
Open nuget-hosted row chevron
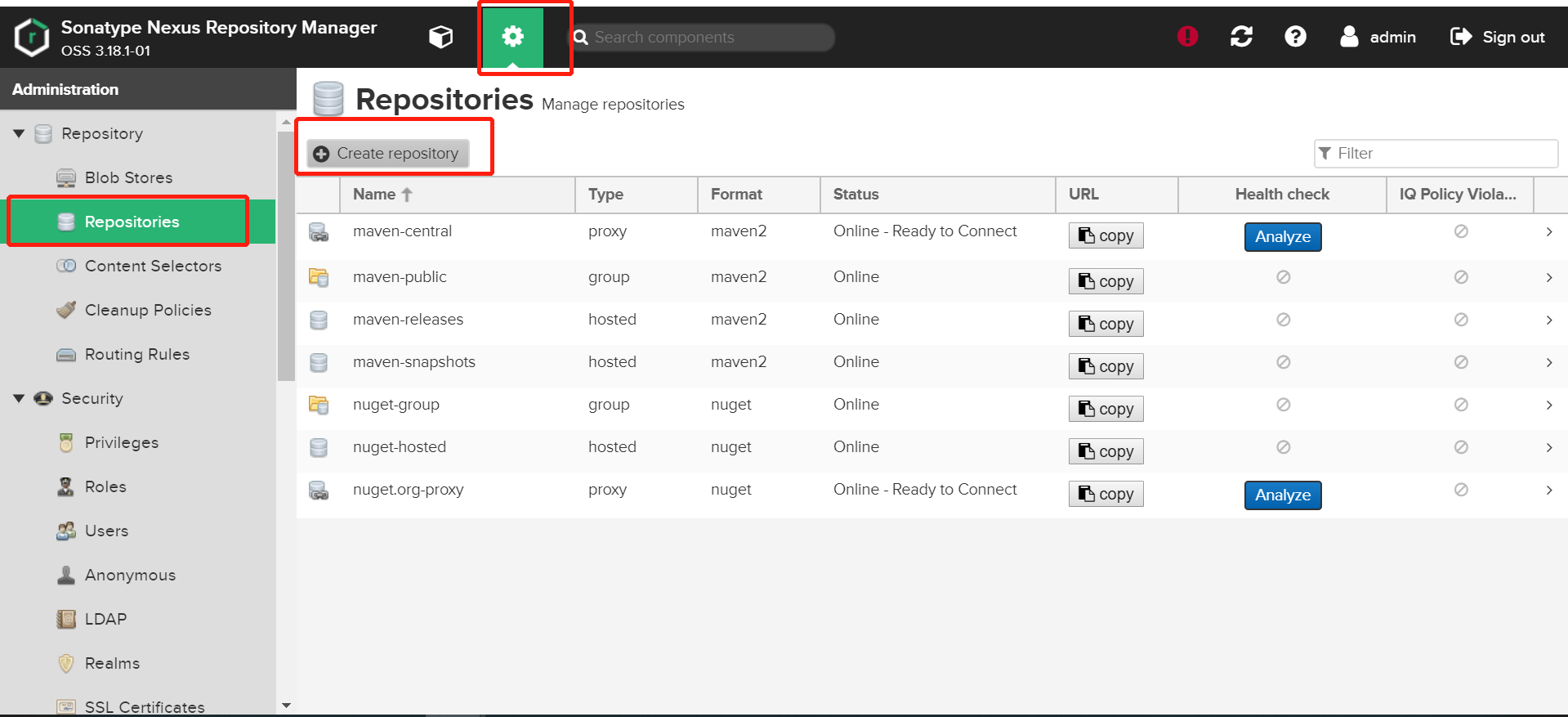(1549, 447)
